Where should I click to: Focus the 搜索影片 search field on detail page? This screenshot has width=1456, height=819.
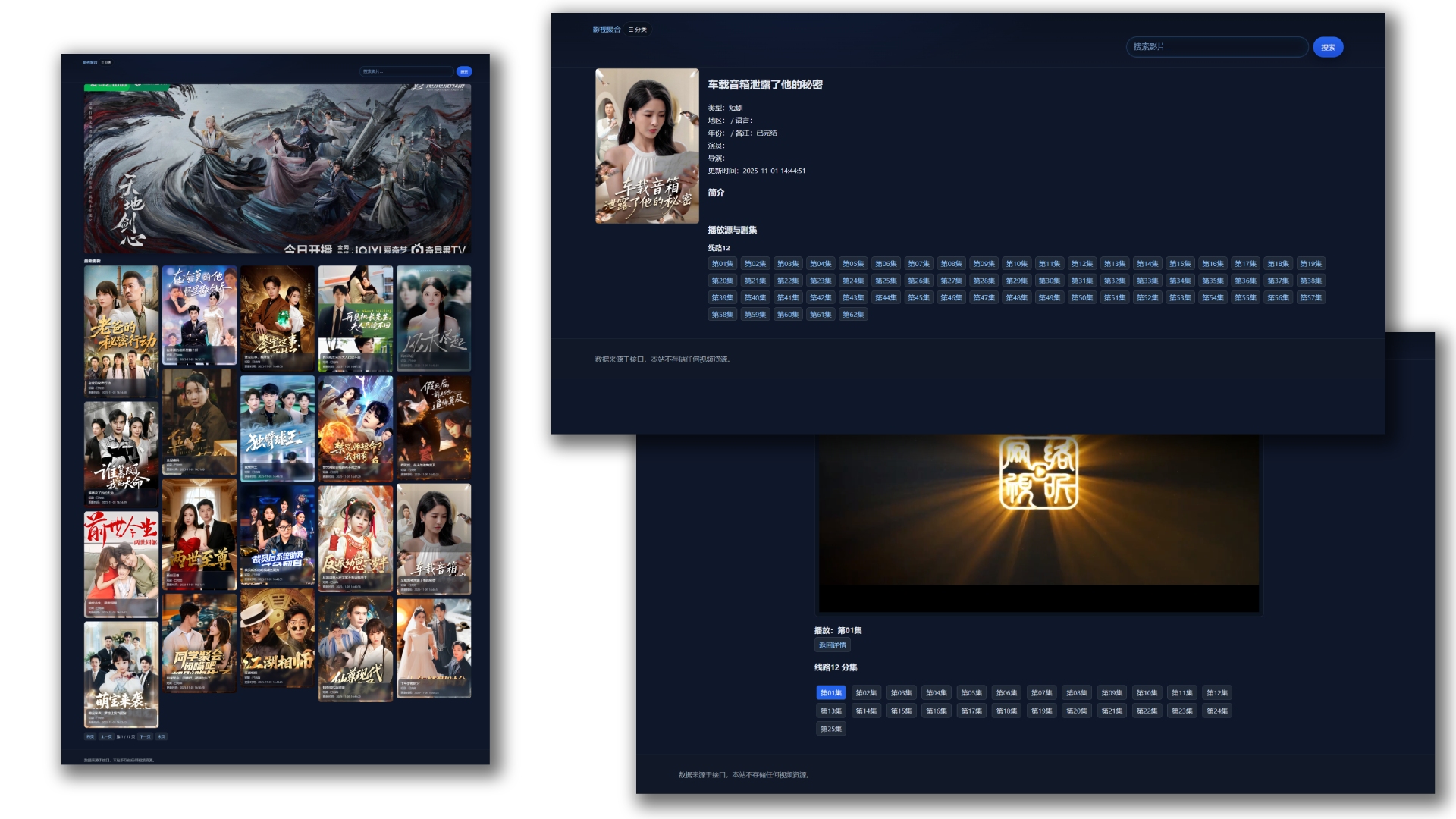tap(1216, 47)
